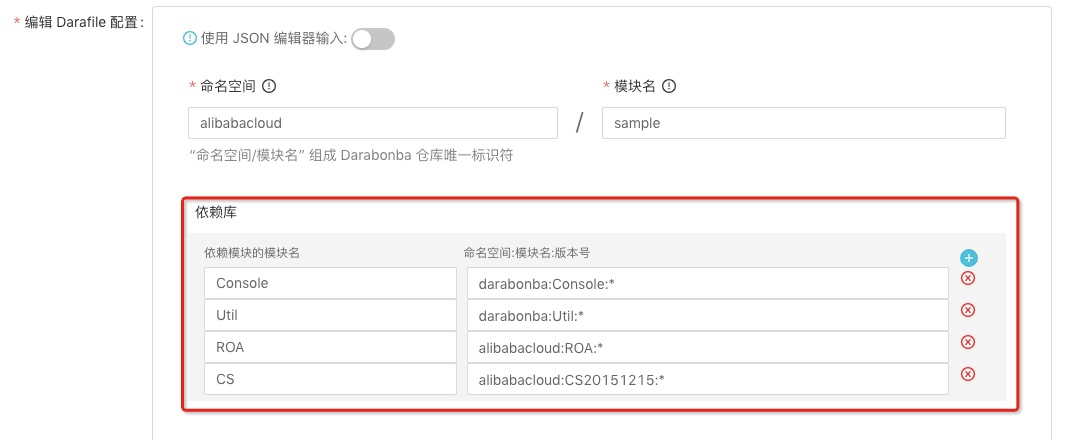Click the info icon beside 模块名 label

[669, 86]
